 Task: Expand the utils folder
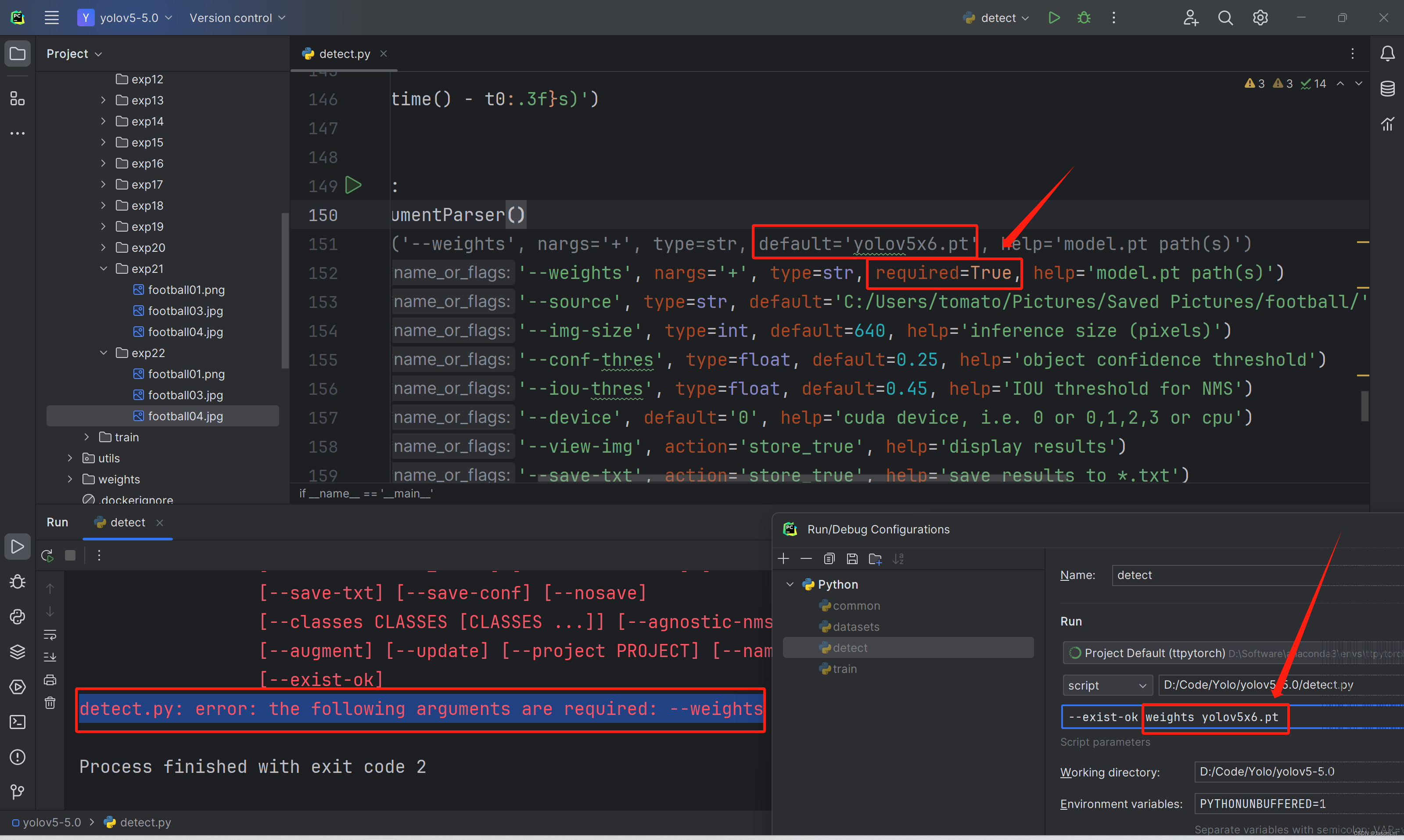[70, 458]
